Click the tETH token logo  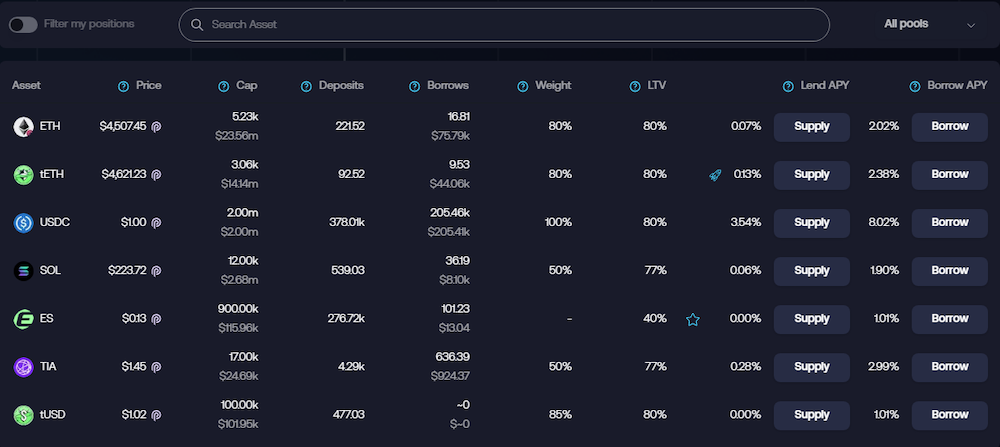tap(24, 175)
